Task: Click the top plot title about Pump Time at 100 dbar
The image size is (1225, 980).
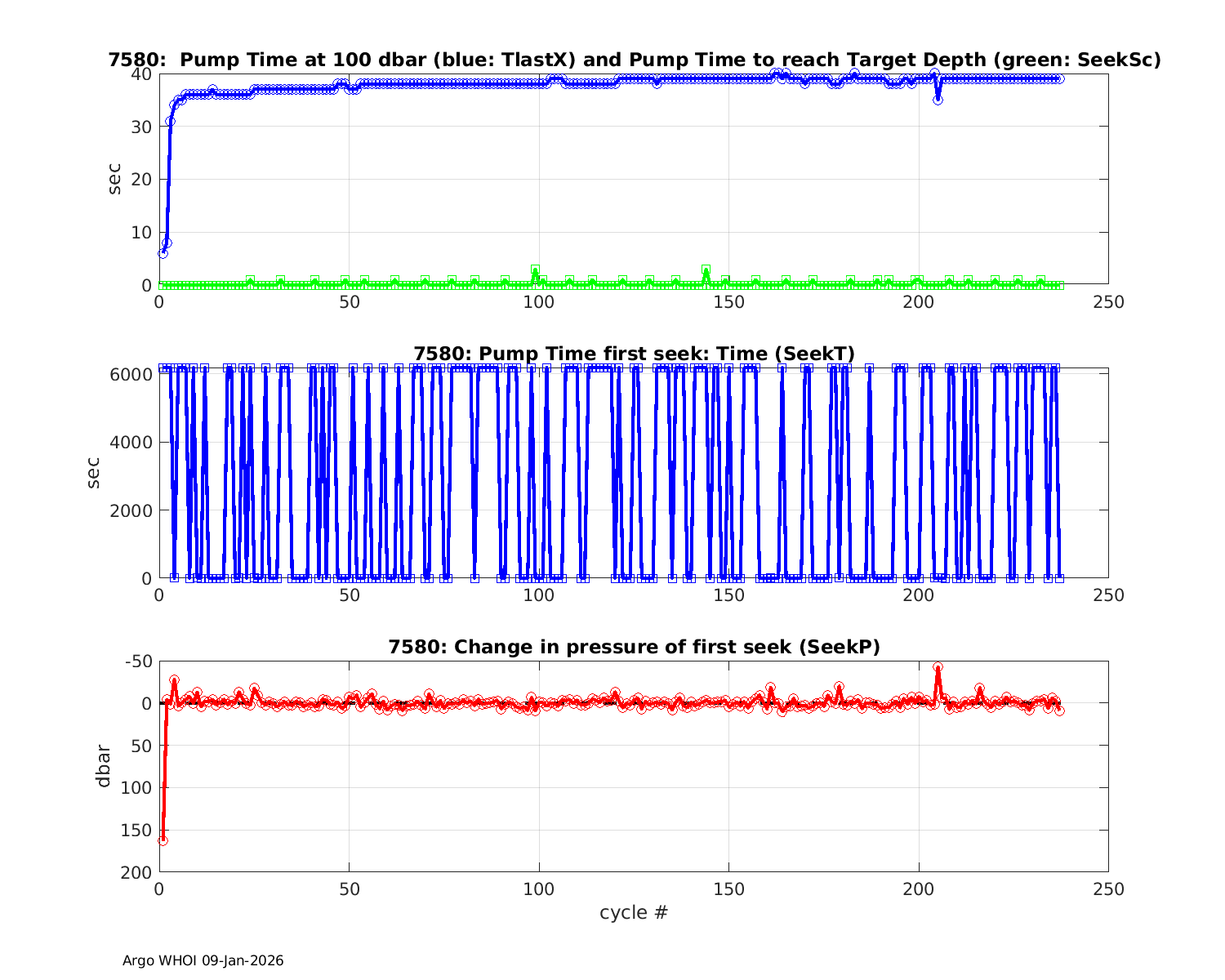Action: (x=634, y=60)
